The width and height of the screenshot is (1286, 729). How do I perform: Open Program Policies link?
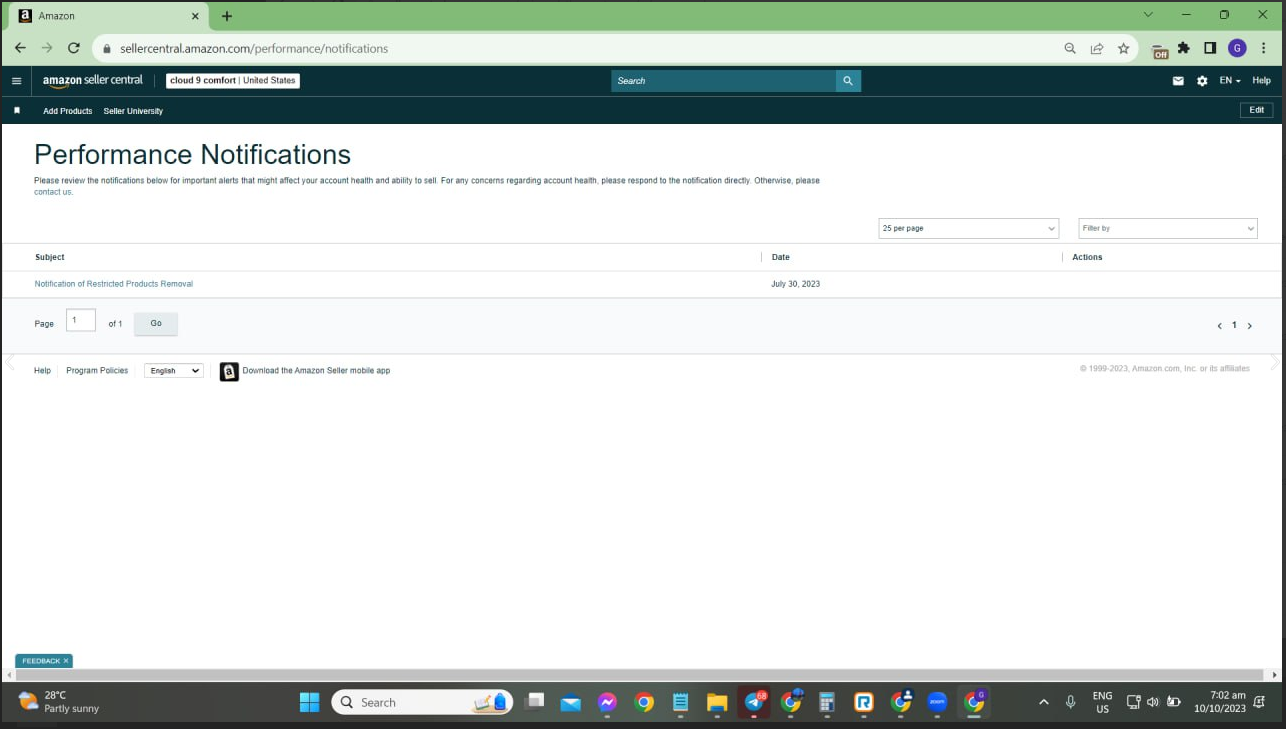click(97, 371)
